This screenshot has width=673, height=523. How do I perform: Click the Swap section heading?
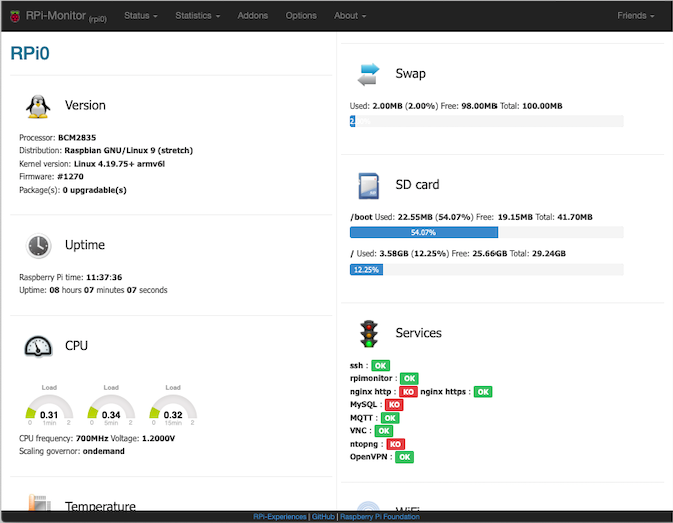coord(410,74)
